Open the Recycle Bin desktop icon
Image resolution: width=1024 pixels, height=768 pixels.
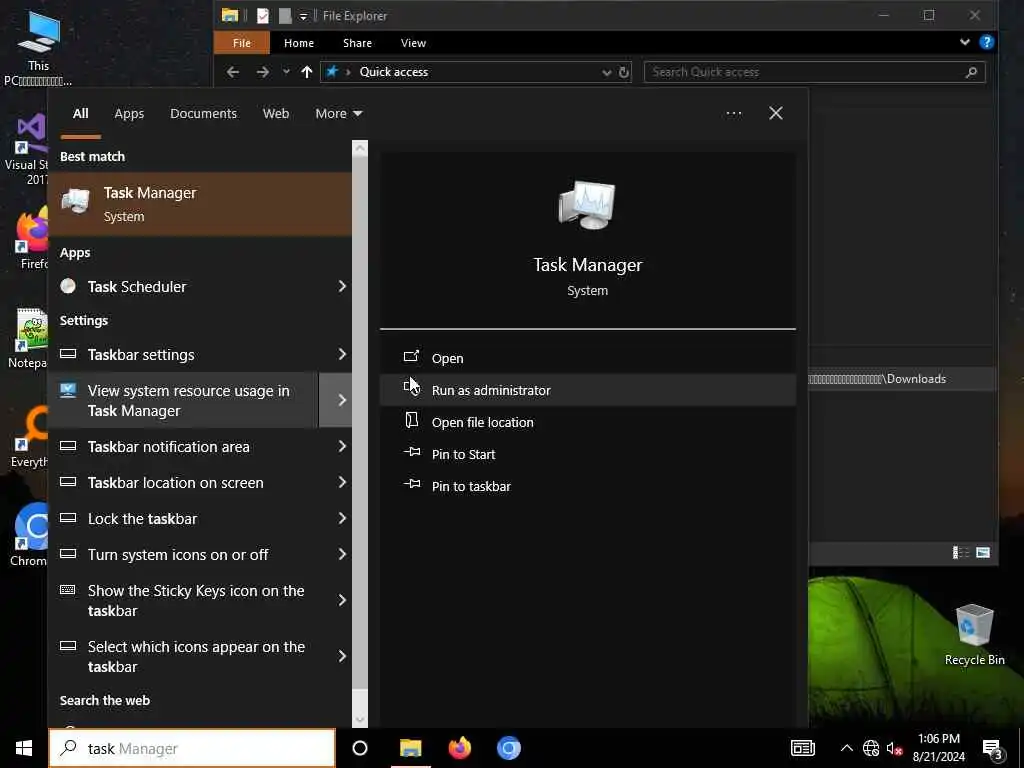974,634
